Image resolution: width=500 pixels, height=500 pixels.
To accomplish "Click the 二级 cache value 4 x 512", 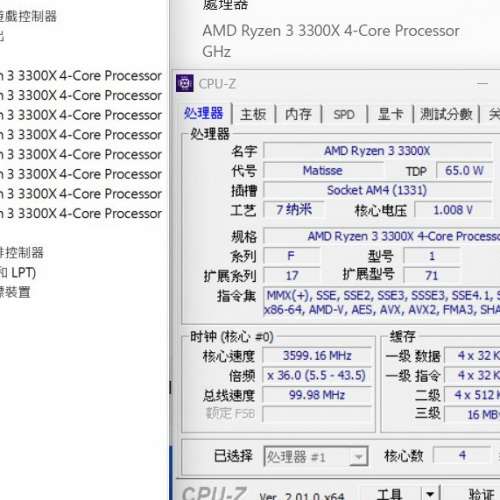I will (x=473, y=395).
